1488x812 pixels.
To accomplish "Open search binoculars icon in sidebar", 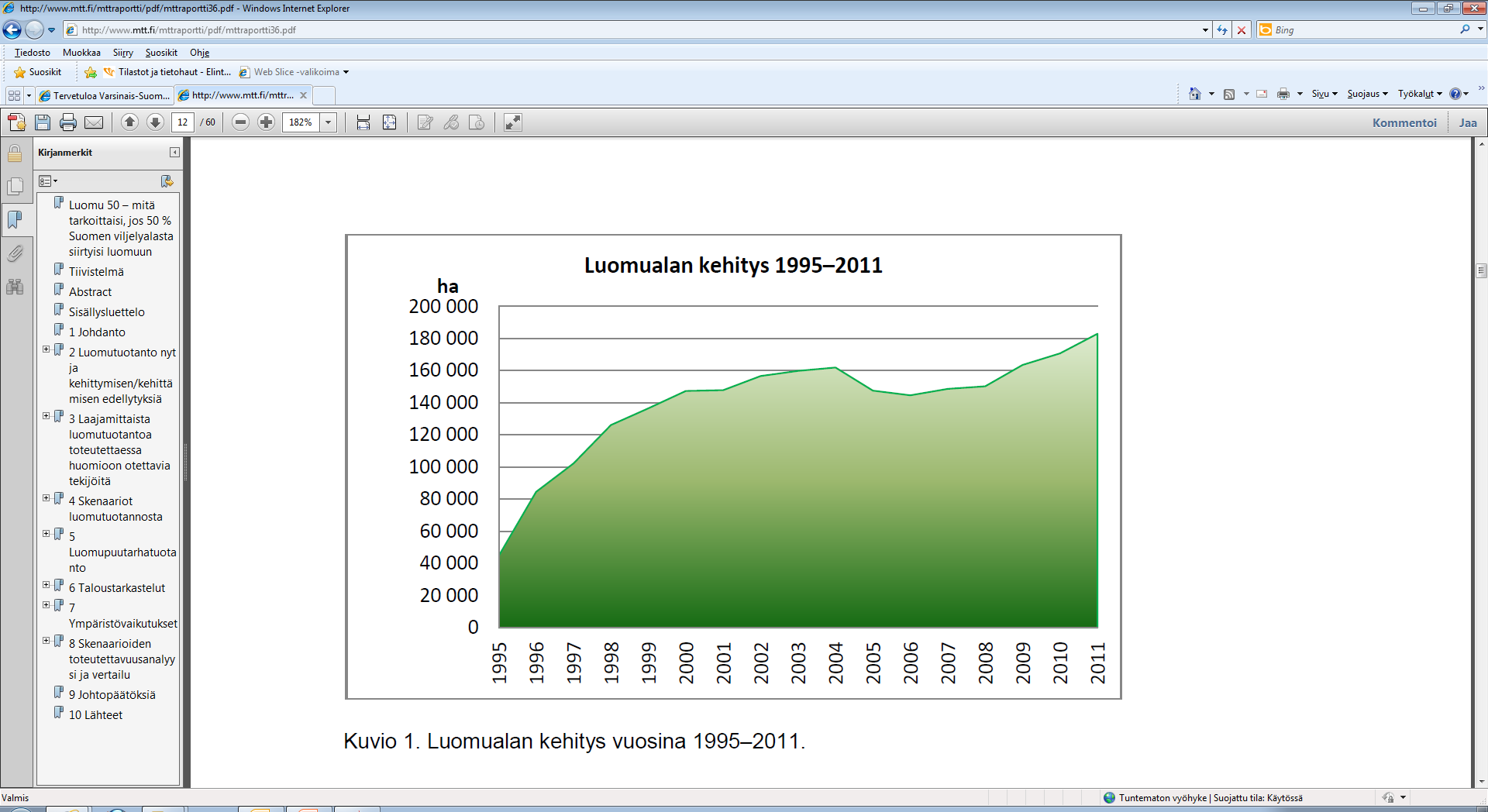I will coord(15,287).
